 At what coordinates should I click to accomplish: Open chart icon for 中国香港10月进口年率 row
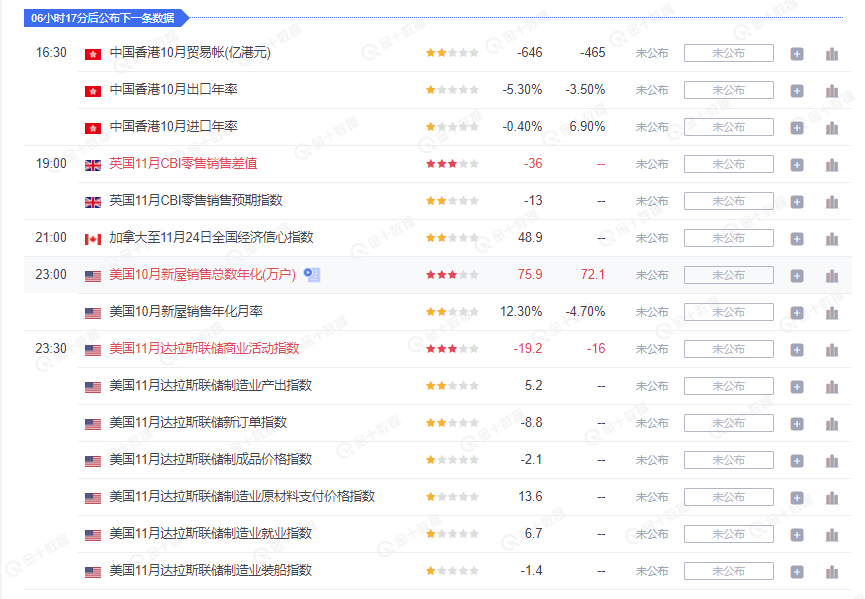pyautogui.click(x=832, y=128)
